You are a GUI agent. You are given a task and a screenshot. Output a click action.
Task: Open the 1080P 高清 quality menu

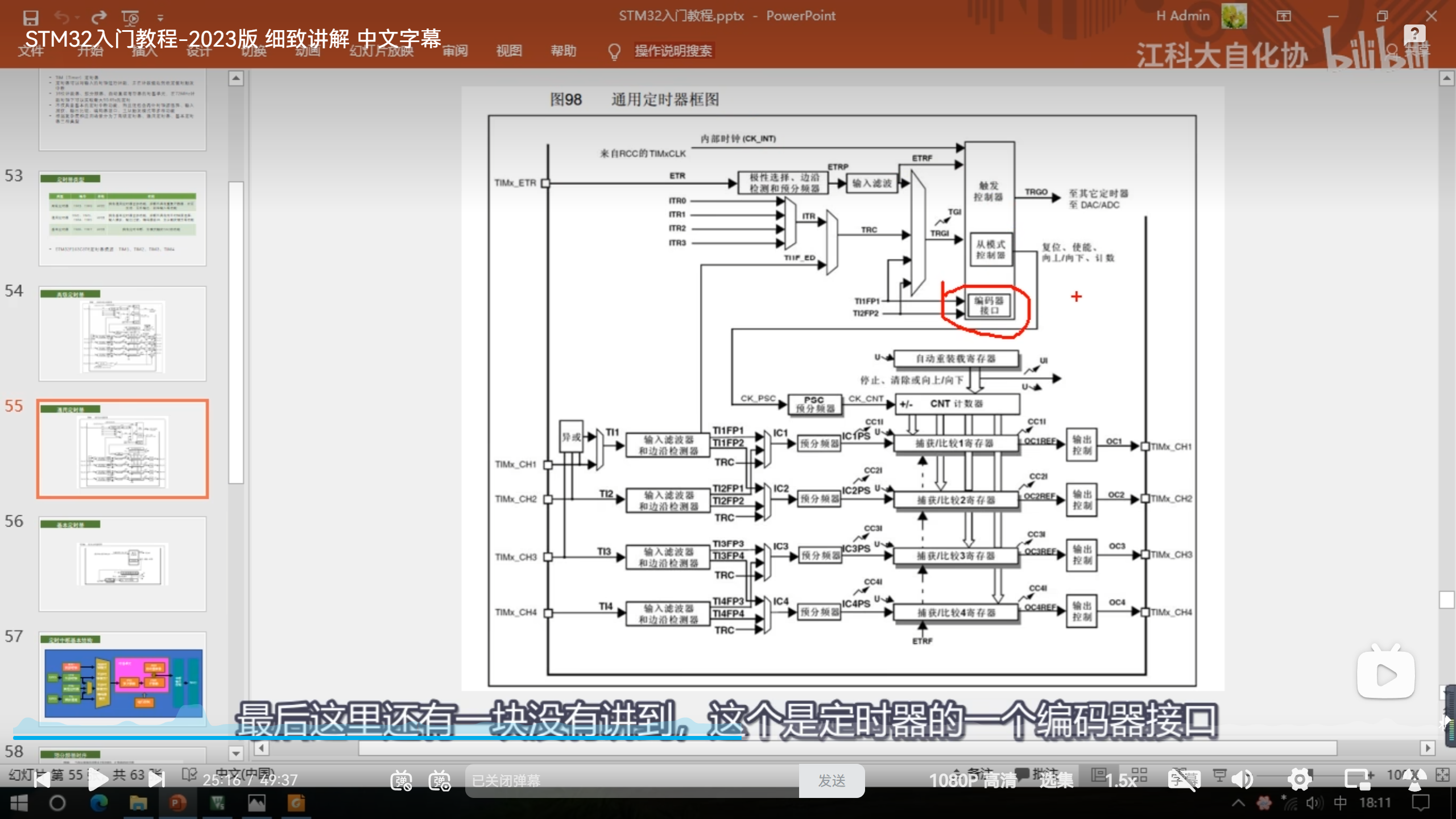point(973,780)
